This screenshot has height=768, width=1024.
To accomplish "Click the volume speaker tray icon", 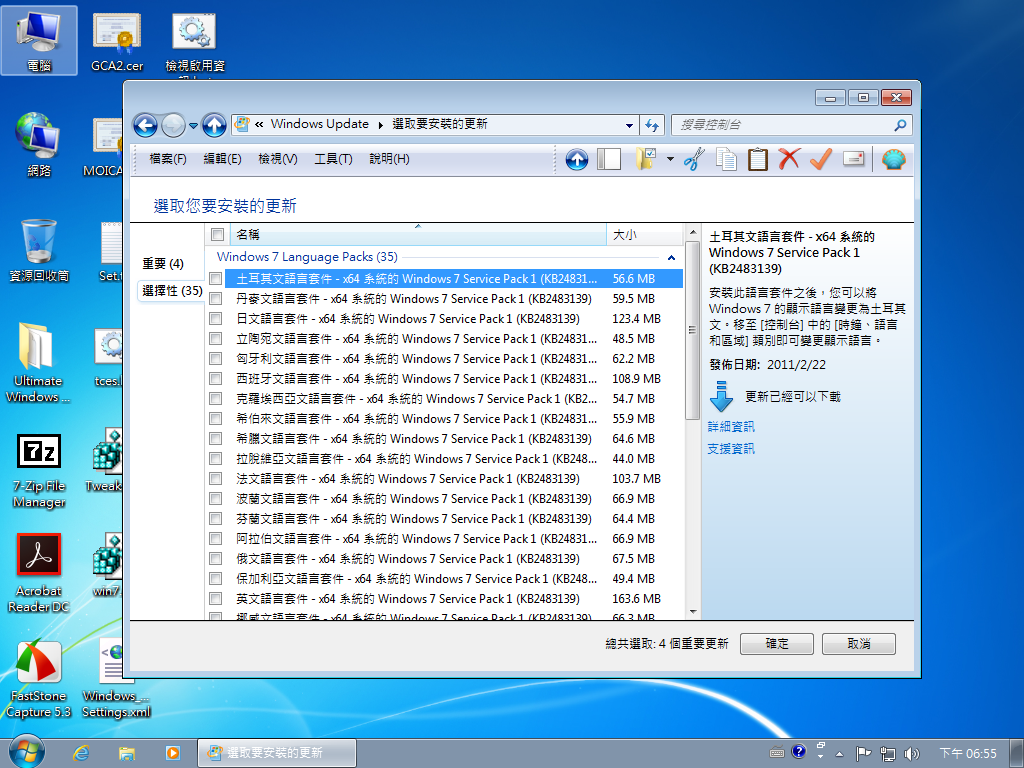I will [x=912, y=754].
